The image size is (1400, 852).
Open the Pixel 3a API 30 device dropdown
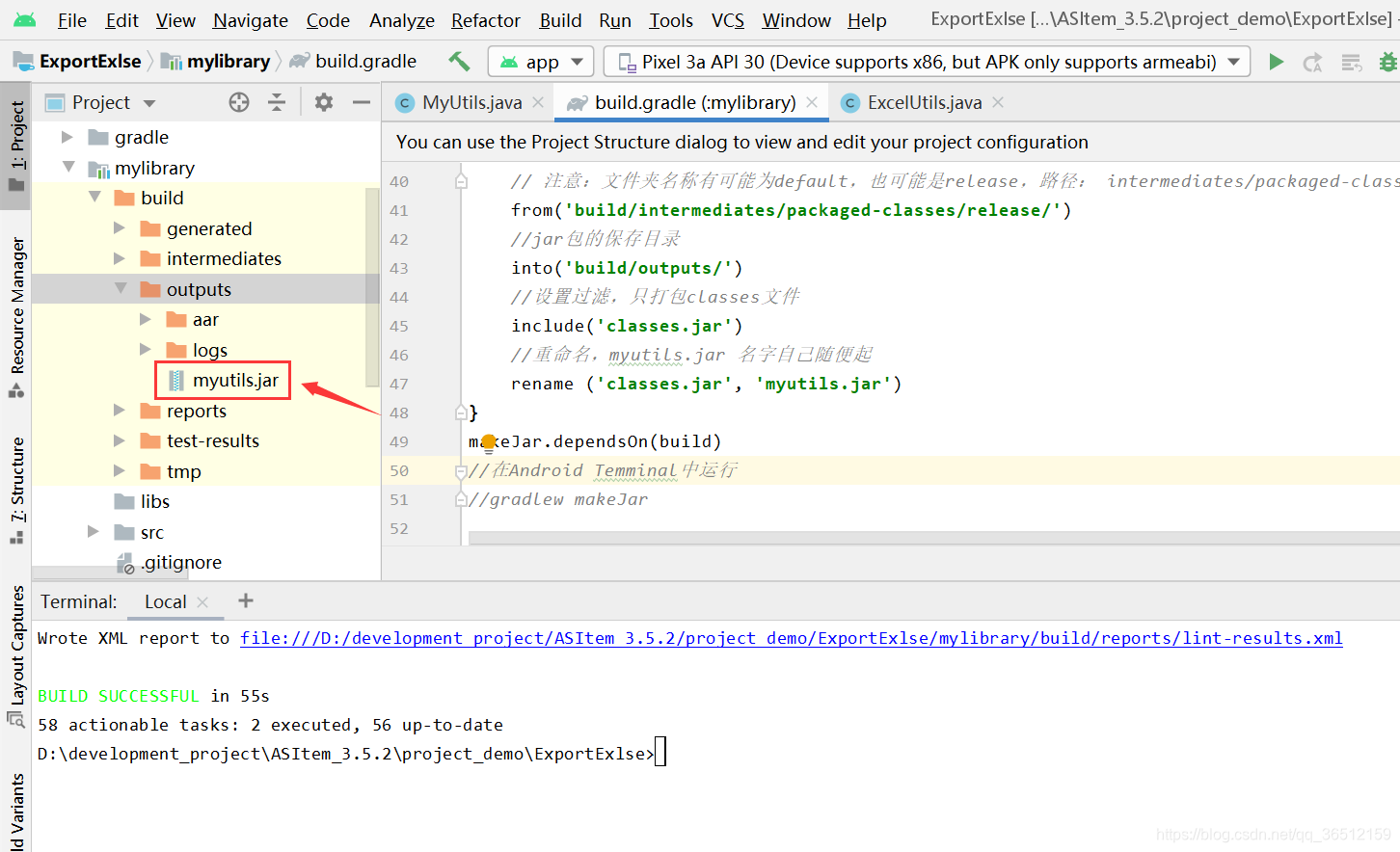point(927,62)
